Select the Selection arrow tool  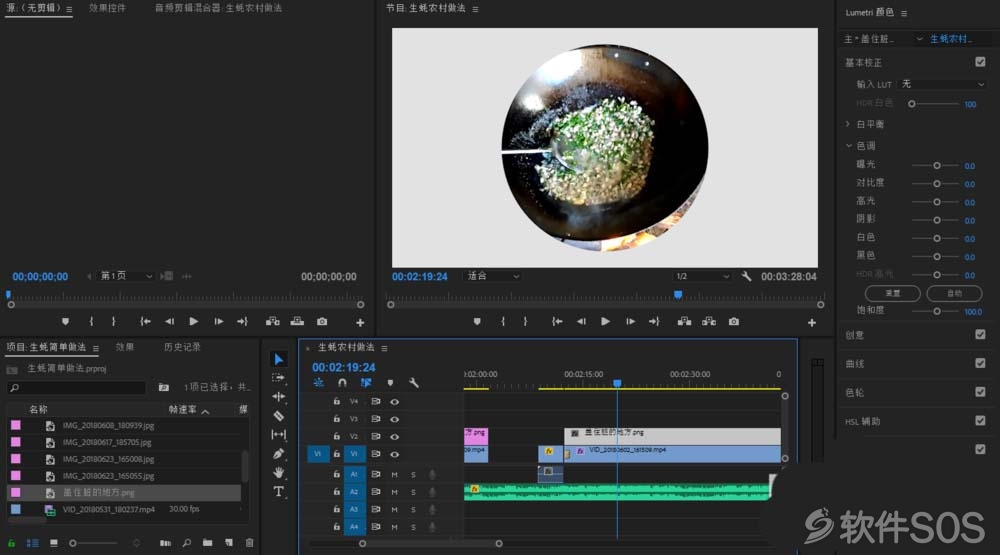[279, 359]
